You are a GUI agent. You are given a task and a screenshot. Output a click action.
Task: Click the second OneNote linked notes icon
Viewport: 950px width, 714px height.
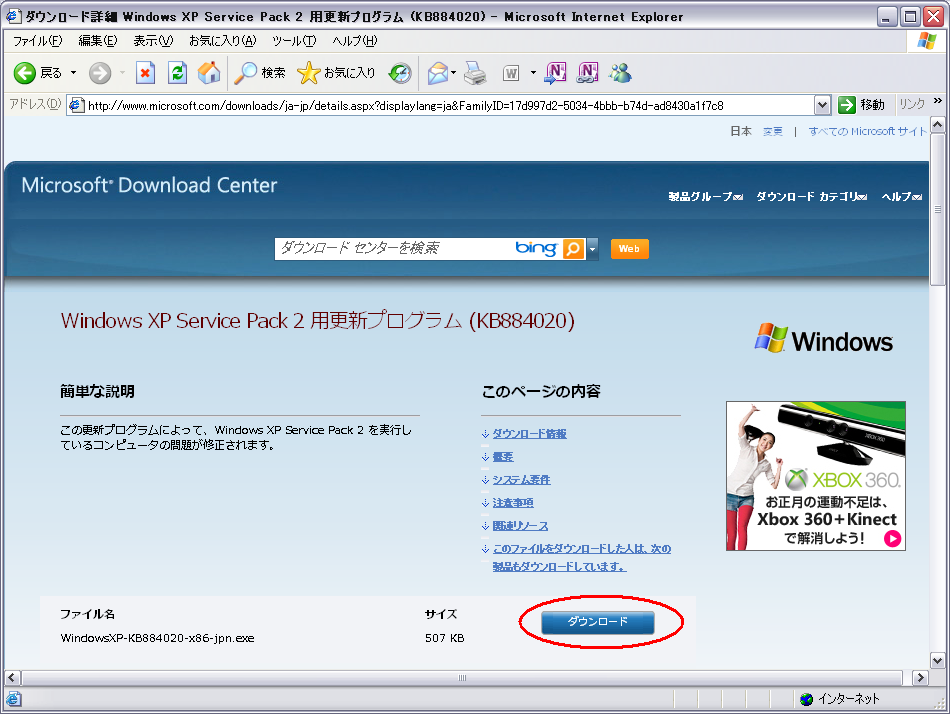[x=587, y=73]
